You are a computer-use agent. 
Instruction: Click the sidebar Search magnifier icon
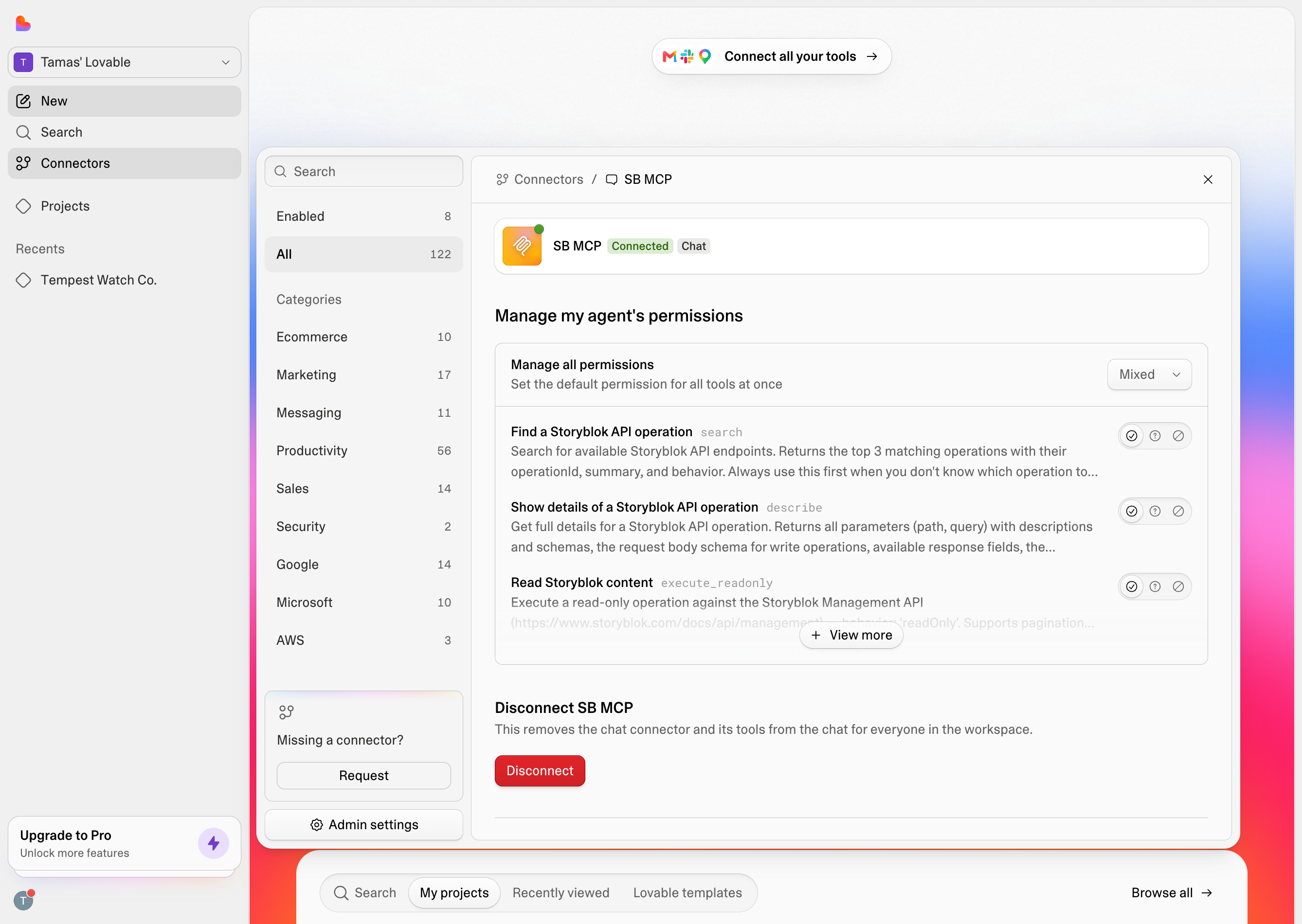[23, 132]
